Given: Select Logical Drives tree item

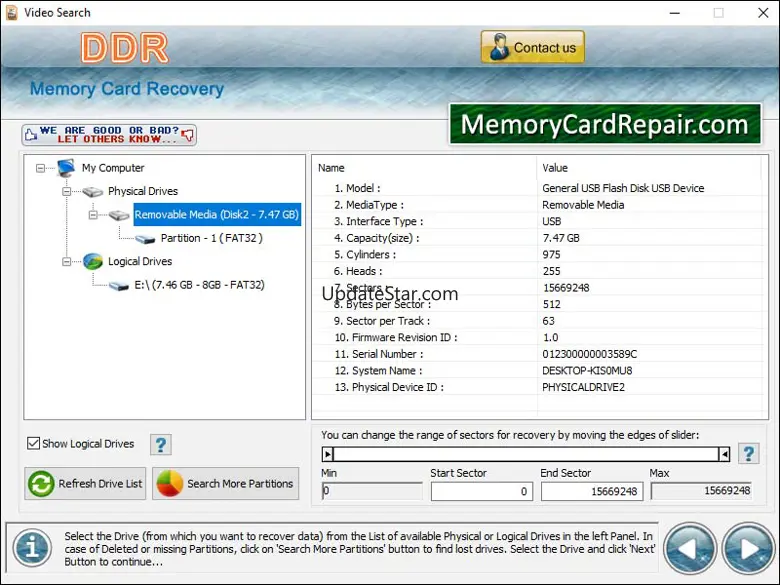Looking at the screenshot, I should tap(140, 262).
